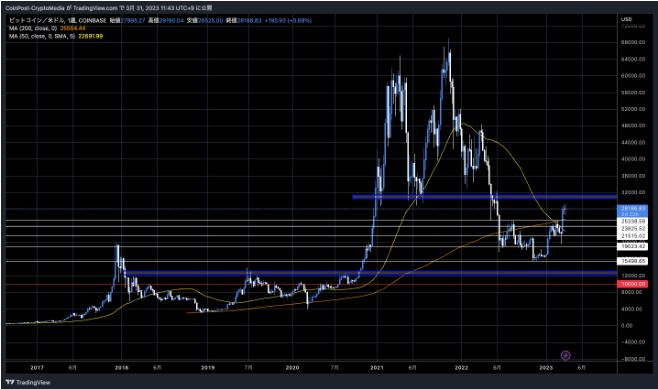The width and height of the screenshot is (658, 389).
Task: Click the 4000.00 price axis label
Action: (631, 309)
